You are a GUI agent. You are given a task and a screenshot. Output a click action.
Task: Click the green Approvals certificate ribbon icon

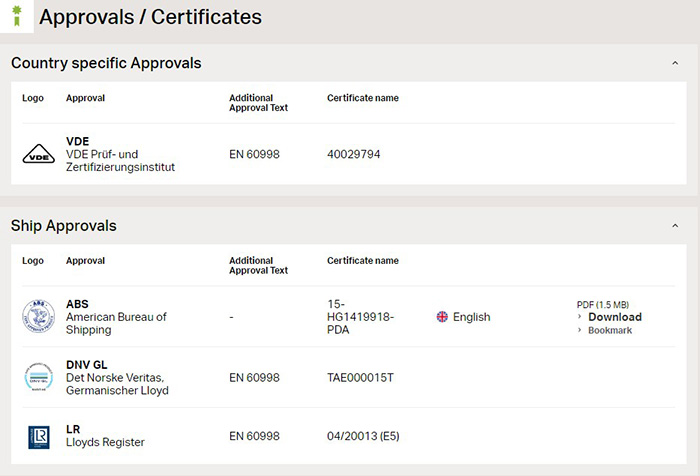(x=17, y=16)
